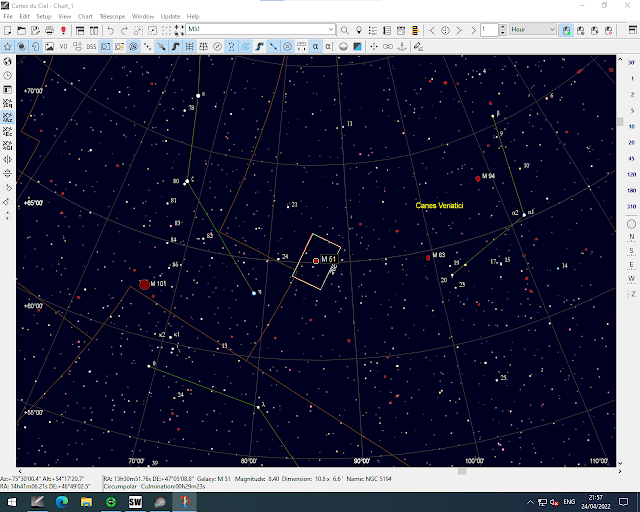Open the Setup menu
Screen dimensions: 640x512
coord(44,16)
